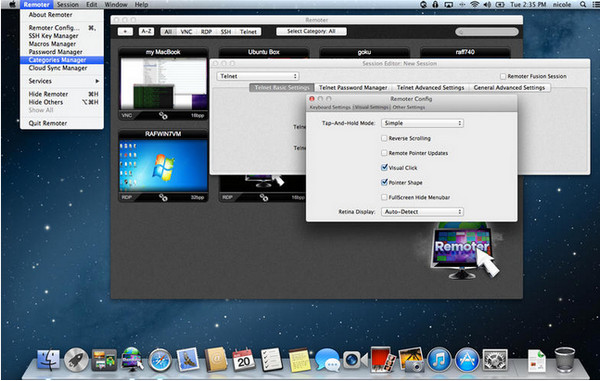Launch FaceTime camera icon in dock
Image resolution: width=600 pixels, height=381 pixels.
(x=355, y=360)
